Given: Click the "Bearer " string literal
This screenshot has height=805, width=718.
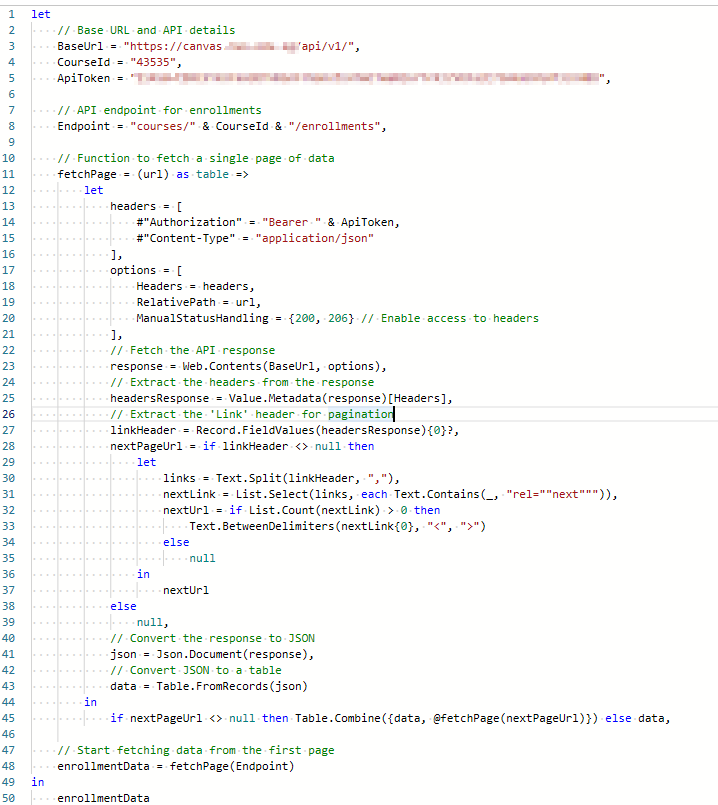Looking at the screenshot, I should pyautogui.click(x=292, y=222).
